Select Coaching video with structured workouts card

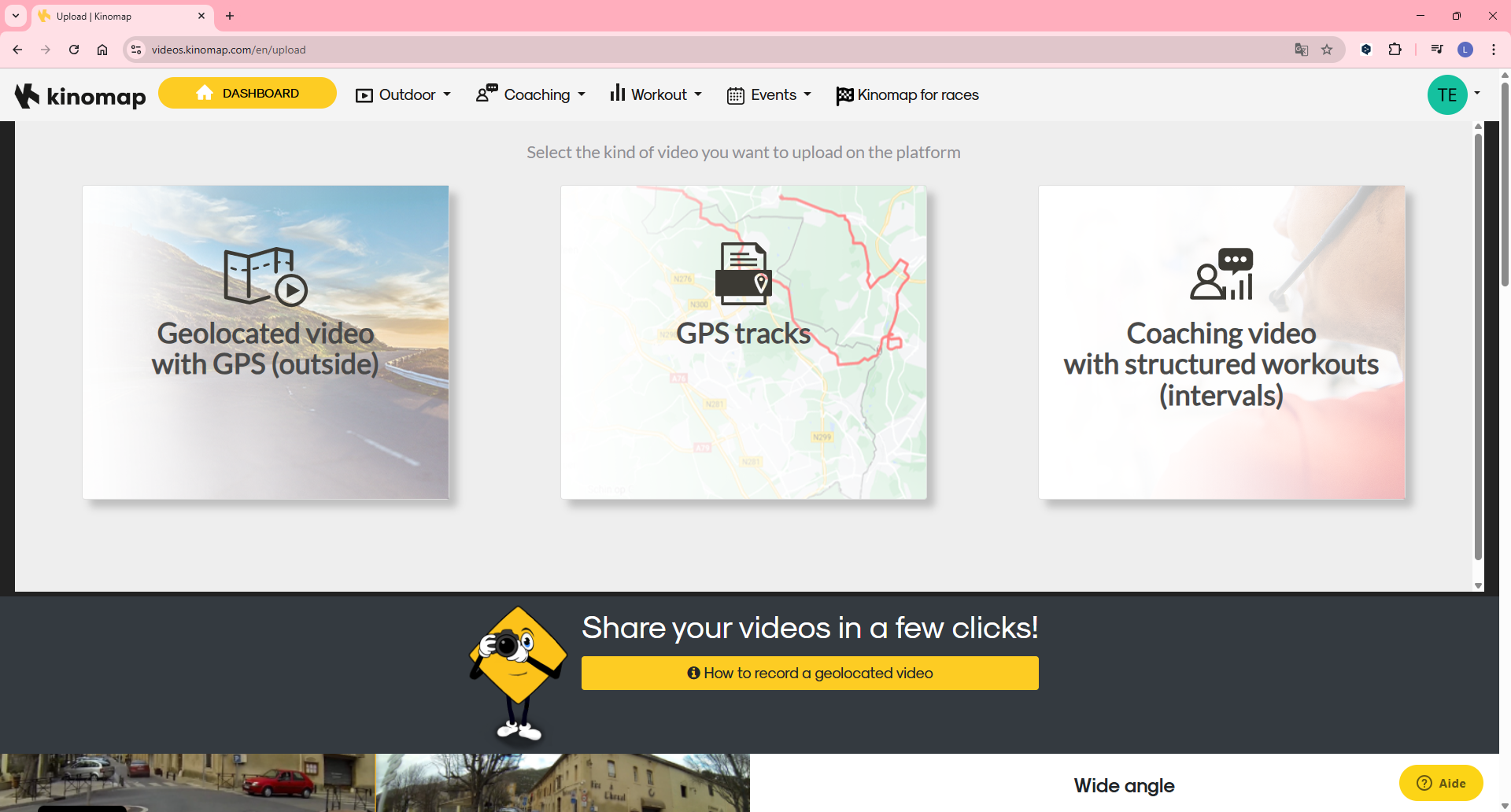pos(1221,342)
